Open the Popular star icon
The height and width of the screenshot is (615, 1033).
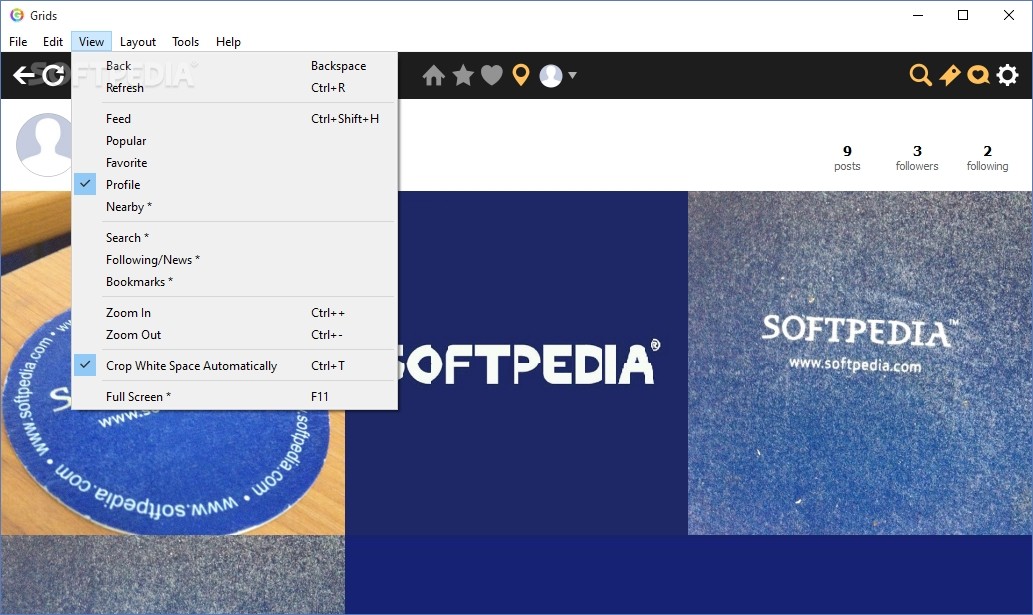(x=463, y=75)
